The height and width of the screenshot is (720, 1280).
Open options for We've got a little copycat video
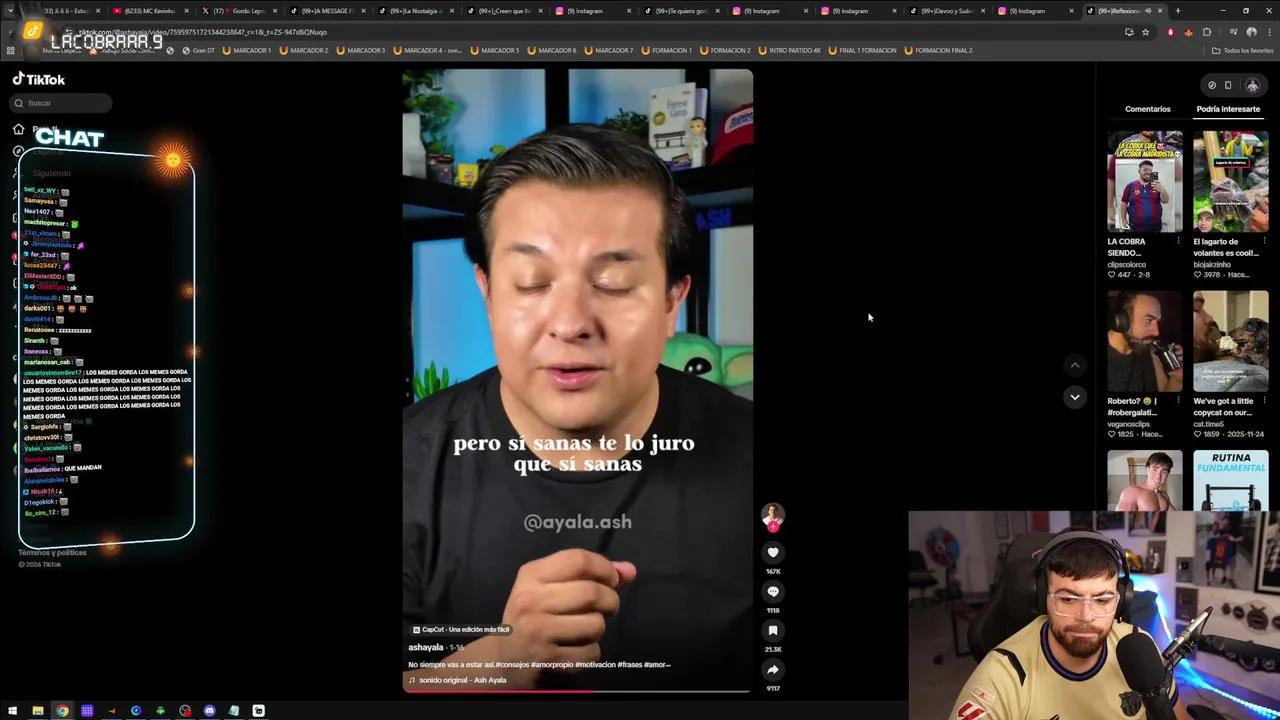tap(1263, 401)
